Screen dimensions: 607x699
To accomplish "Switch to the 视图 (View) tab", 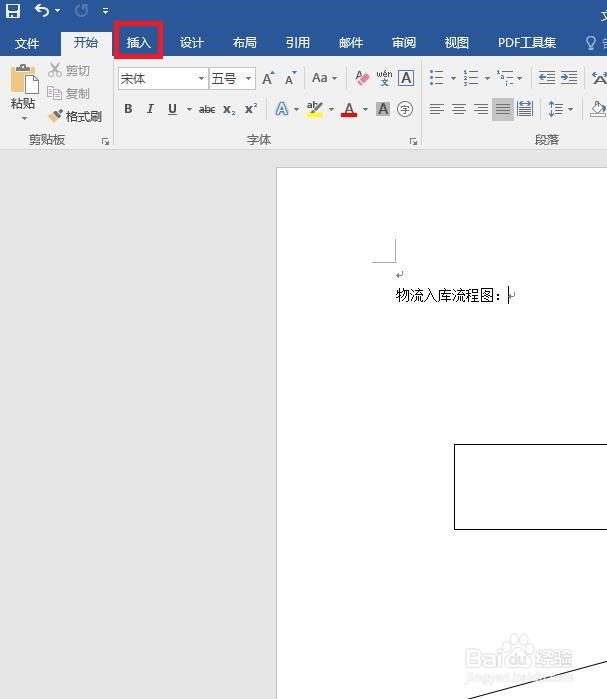I will 457,43.
